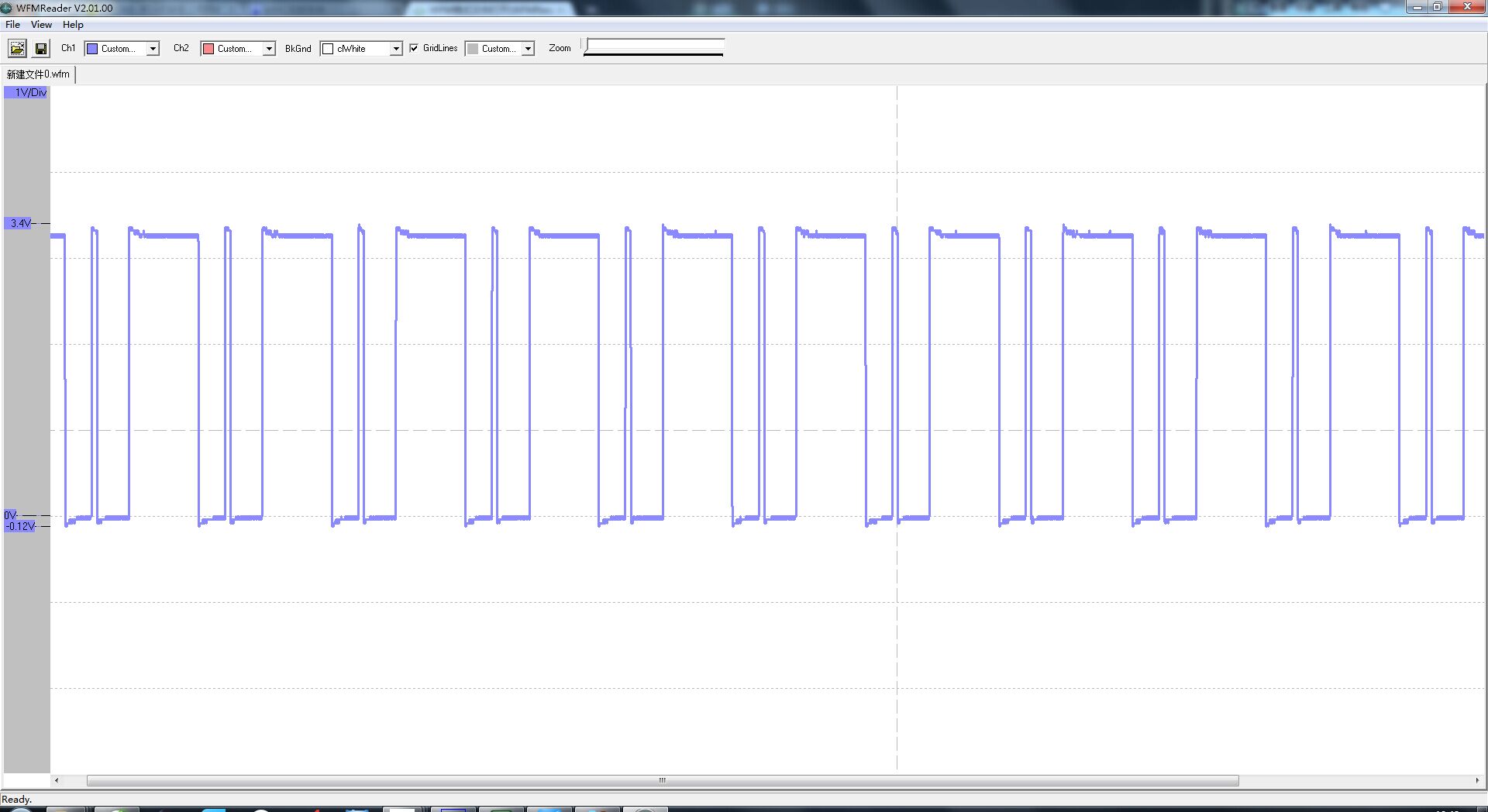
Task: Expand the GridLines color dropdown arrow
Action: [x=528, y=49]
